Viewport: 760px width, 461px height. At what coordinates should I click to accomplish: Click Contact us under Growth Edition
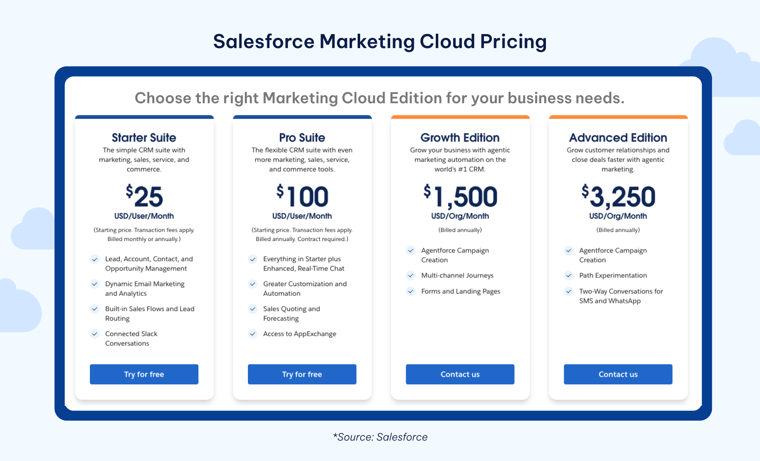[460, 374]
